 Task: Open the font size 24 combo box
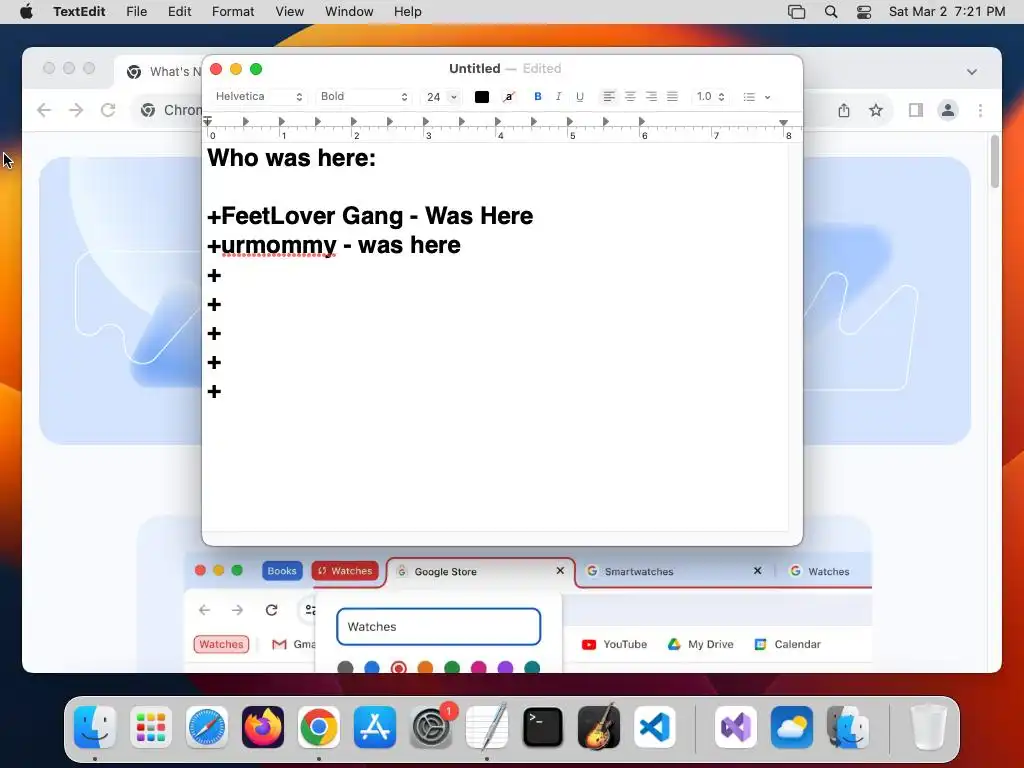(441, 97)
